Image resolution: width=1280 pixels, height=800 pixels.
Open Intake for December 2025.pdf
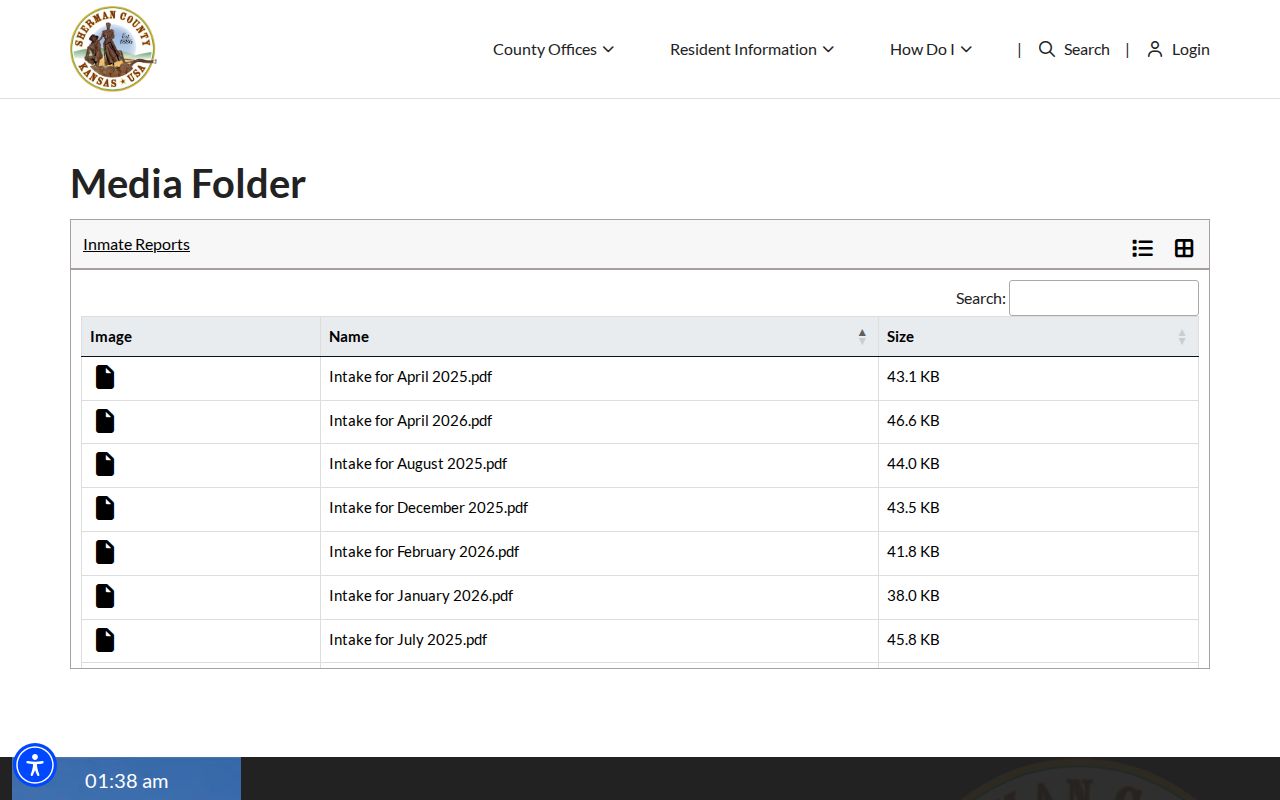(428, 508)
